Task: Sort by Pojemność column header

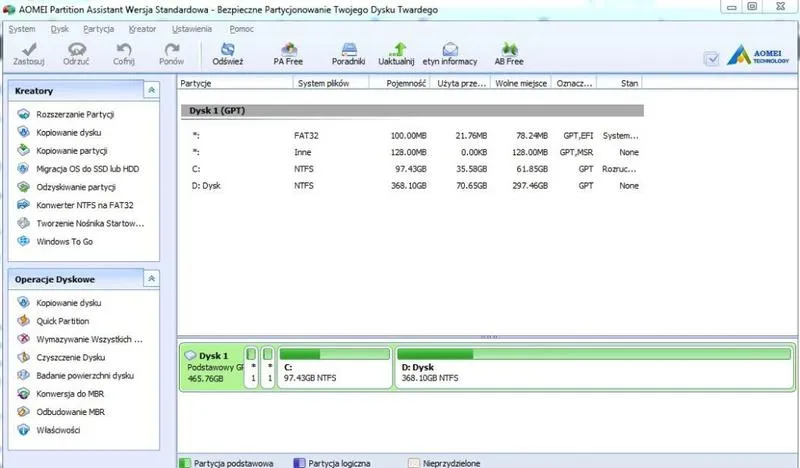Action: pos(399,83)
